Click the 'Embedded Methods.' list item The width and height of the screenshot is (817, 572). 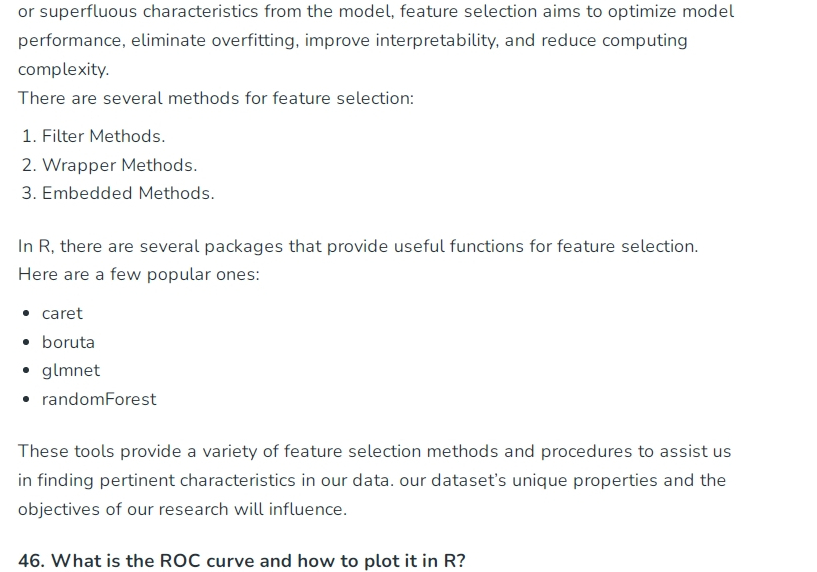128,193
